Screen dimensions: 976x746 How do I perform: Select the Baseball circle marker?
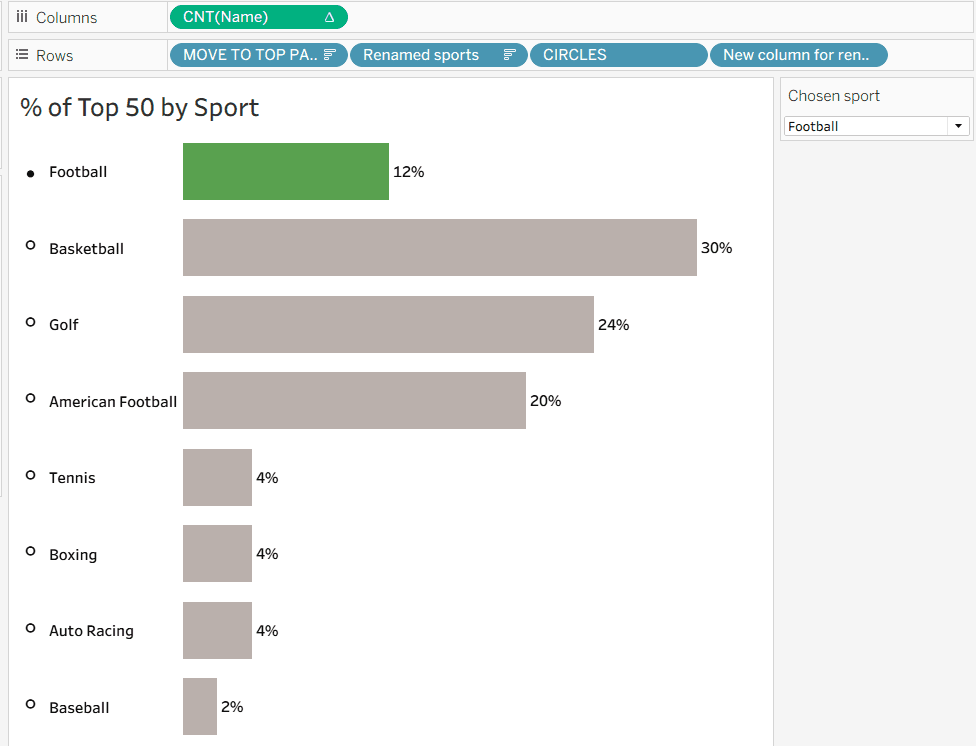[x=31, y=705]
